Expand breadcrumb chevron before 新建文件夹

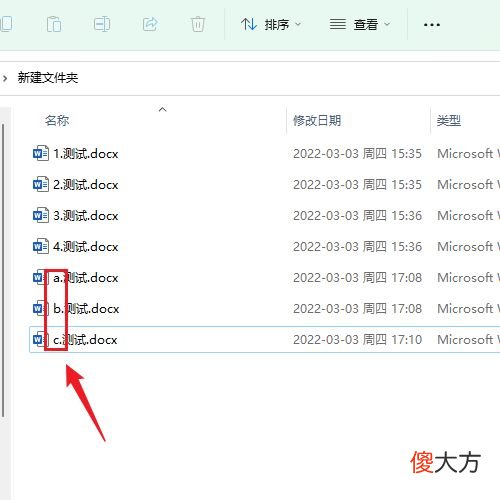point(5,79)
